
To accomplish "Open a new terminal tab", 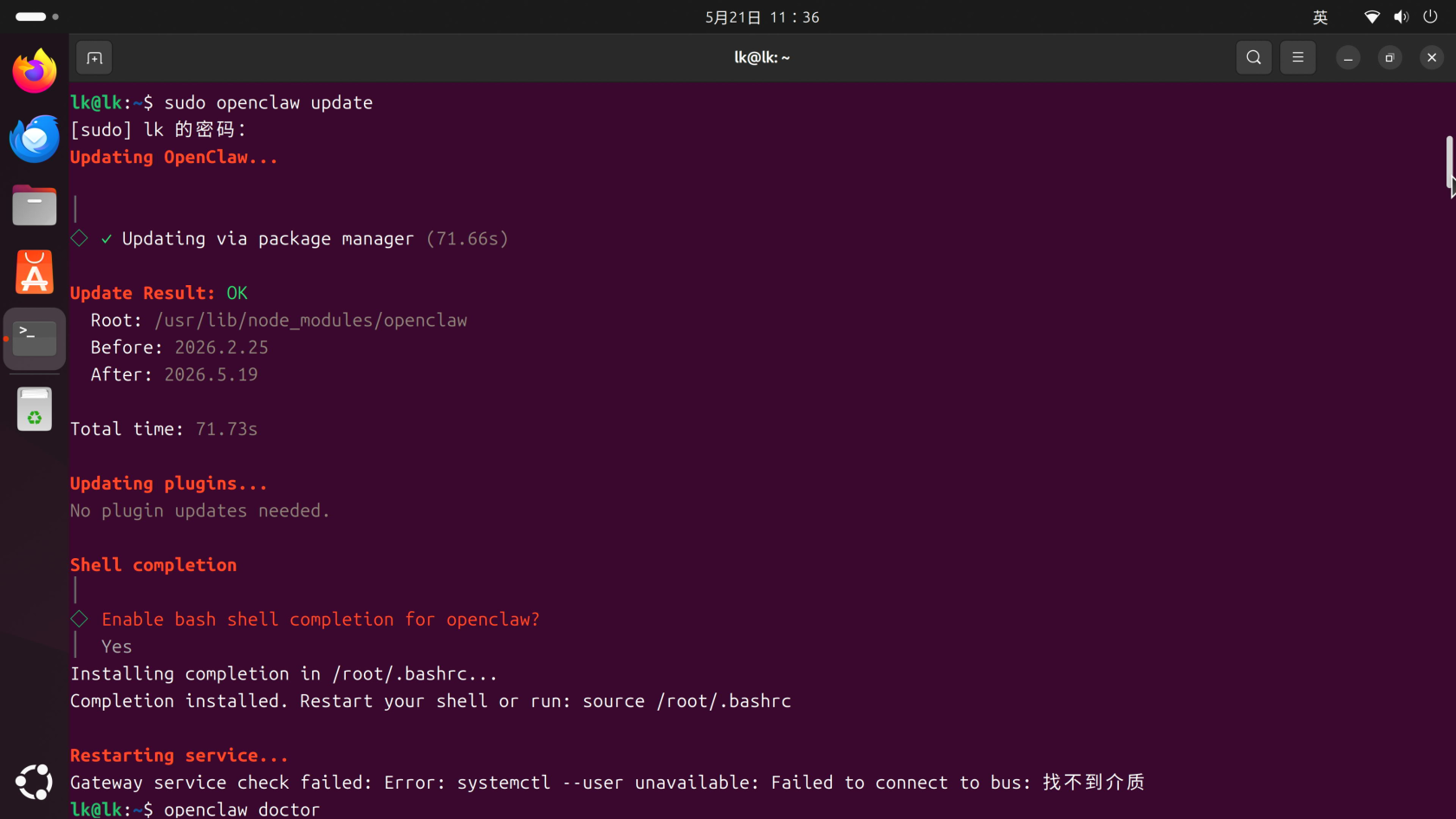I will tap(94, 57).
